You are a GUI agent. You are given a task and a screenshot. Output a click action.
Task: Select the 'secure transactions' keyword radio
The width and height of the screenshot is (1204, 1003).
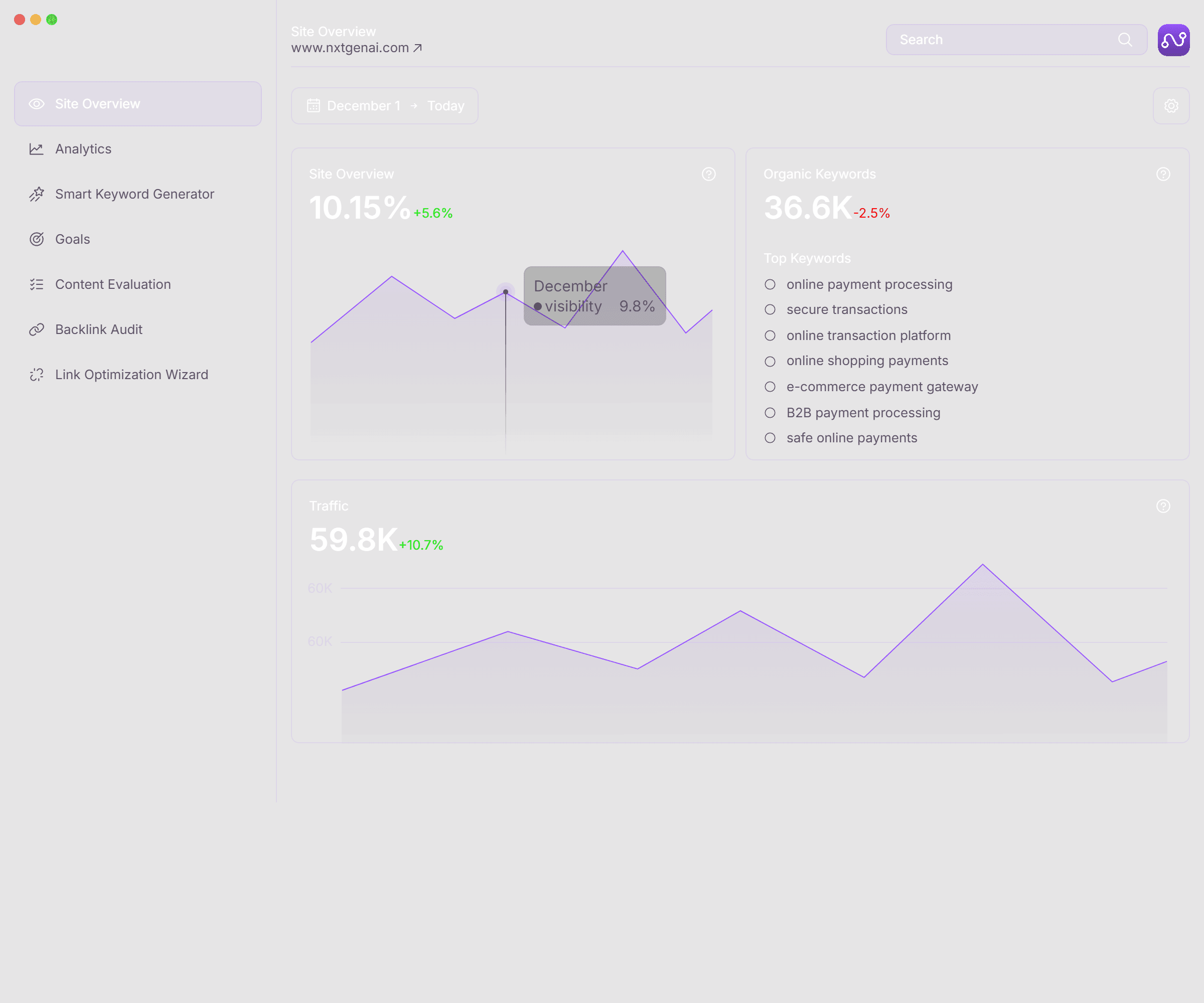click(770, 309)
